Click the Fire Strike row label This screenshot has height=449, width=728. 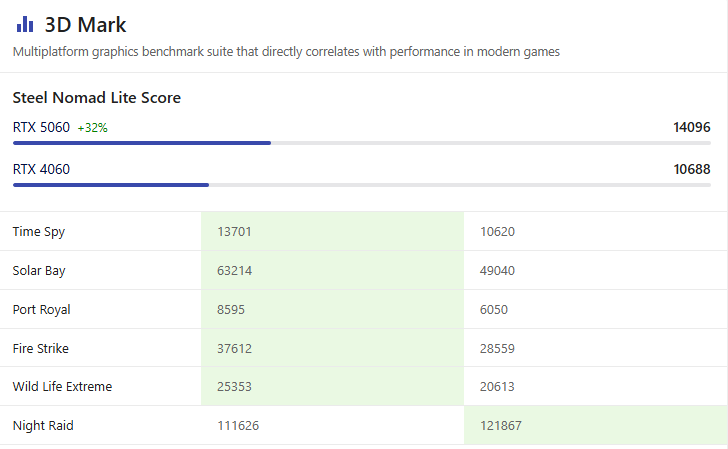(40, 348)
